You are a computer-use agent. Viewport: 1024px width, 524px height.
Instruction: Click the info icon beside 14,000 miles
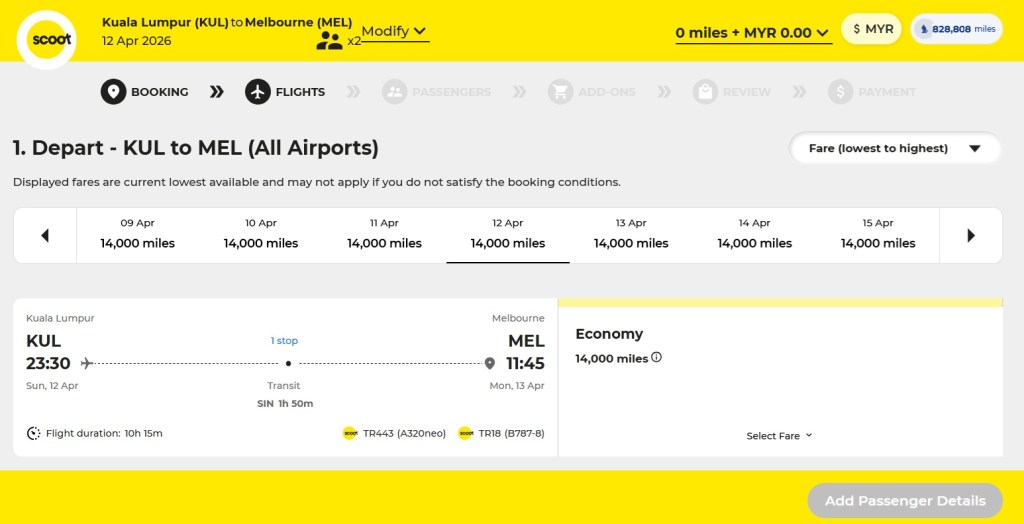pos(657,358)
